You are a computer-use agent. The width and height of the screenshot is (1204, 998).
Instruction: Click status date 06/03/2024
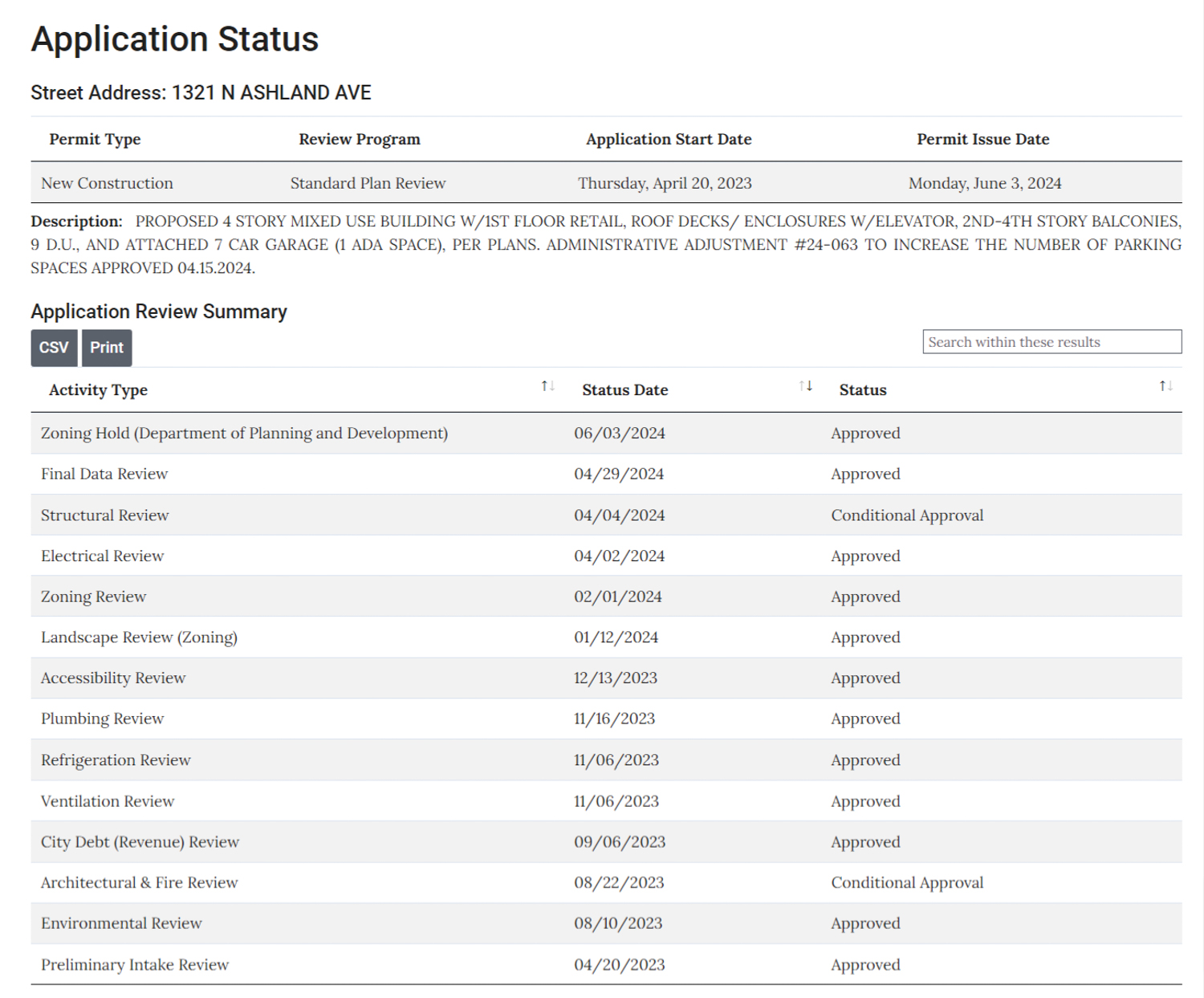619,434
